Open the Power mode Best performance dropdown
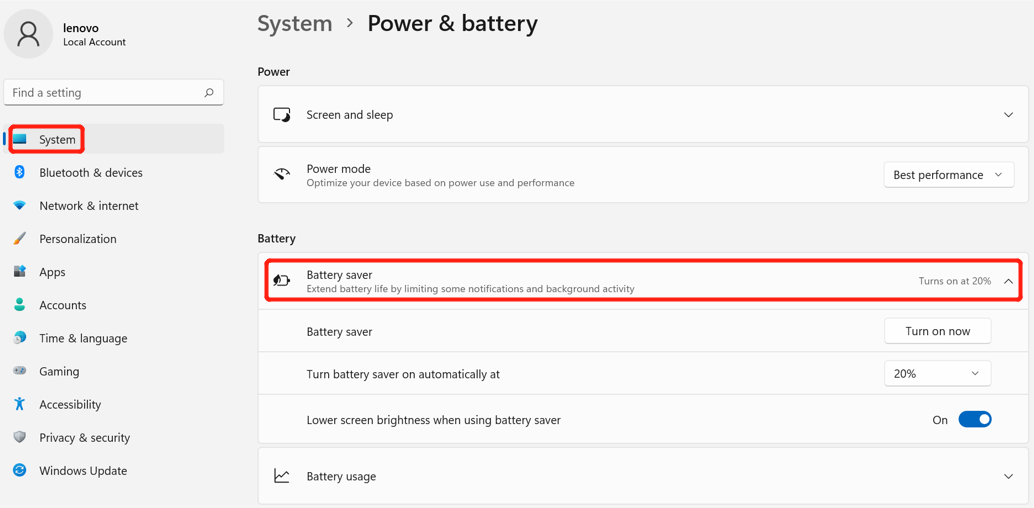This screenshot has width=1034, height=508. [x=948, y=175]
